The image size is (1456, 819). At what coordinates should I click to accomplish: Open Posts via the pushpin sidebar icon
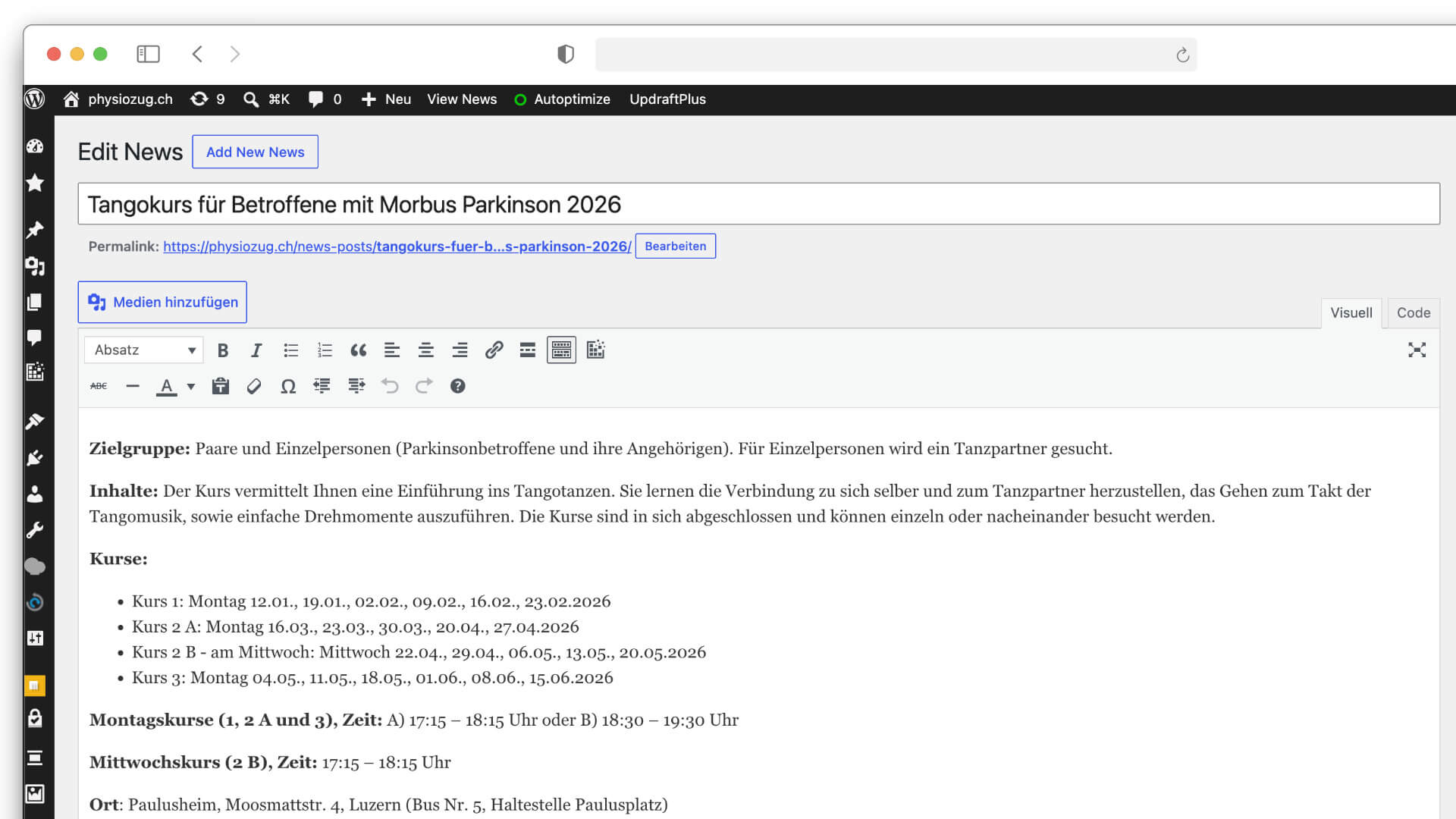(35, 230)
